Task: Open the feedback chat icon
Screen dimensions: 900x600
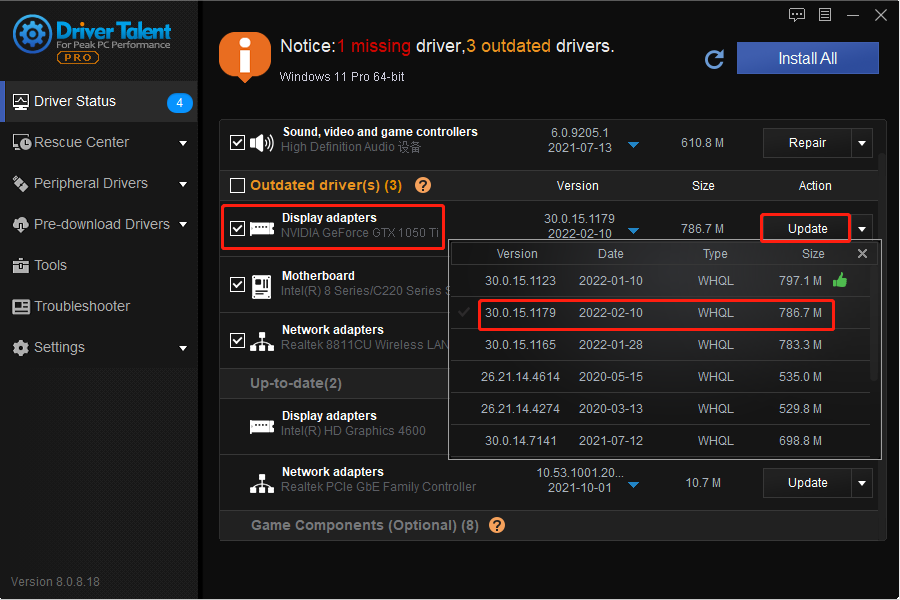Action: (797, 15)
